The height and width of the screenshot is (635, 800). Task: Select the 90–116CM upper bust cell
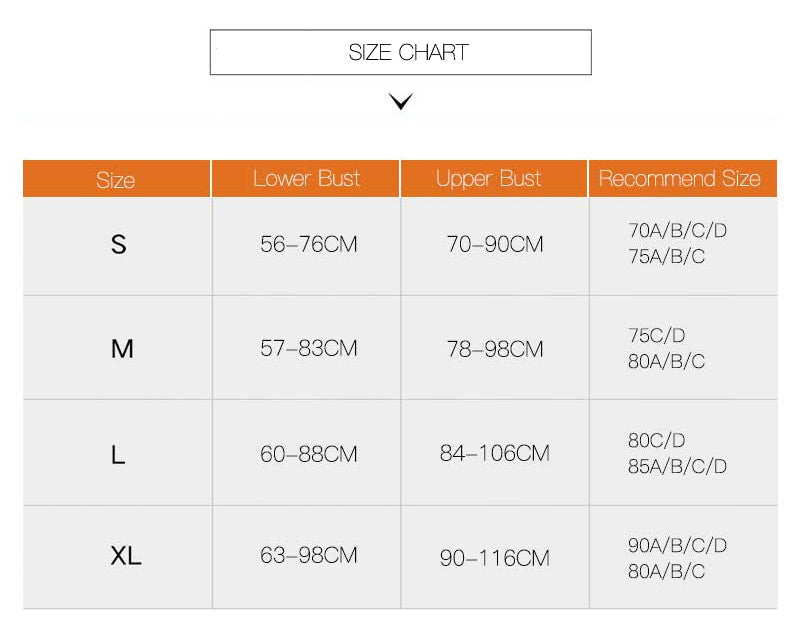pos(495,557)
